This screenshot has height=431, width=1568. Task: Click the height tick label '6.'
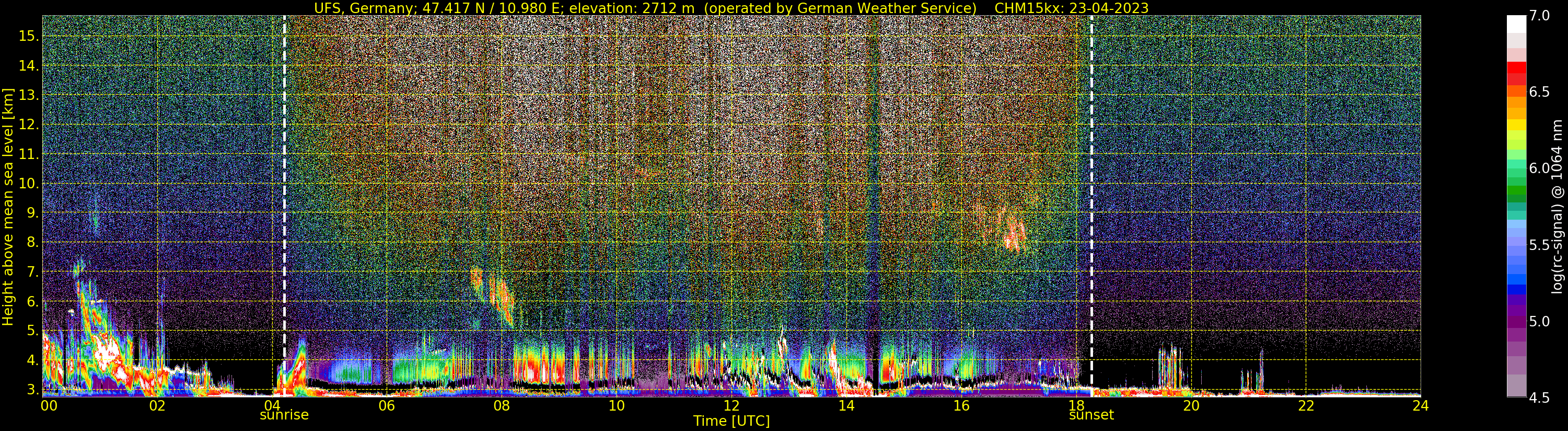[32, 302]
